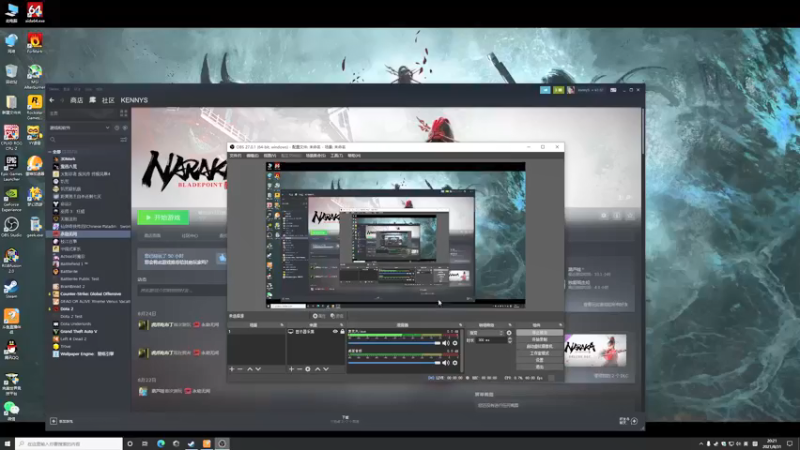Open OBS source properties gear icon
The height and width of the screenshot is (450, 800).
pyautogui.click(x=308, y=369)
